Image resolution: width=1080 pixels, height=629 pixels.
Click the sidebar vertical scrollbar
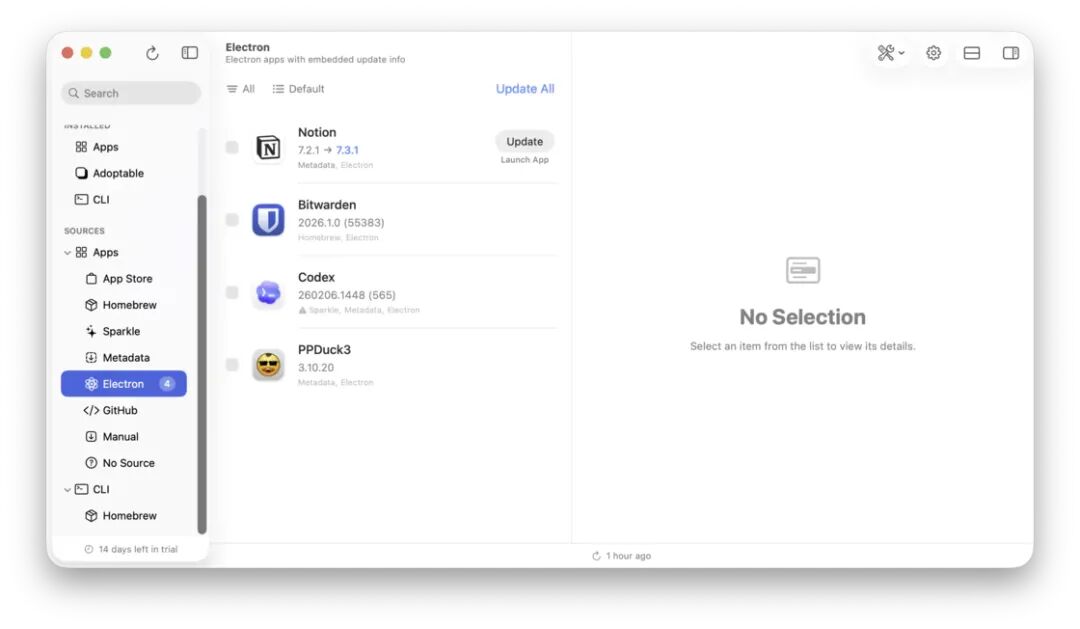(202, 364)
